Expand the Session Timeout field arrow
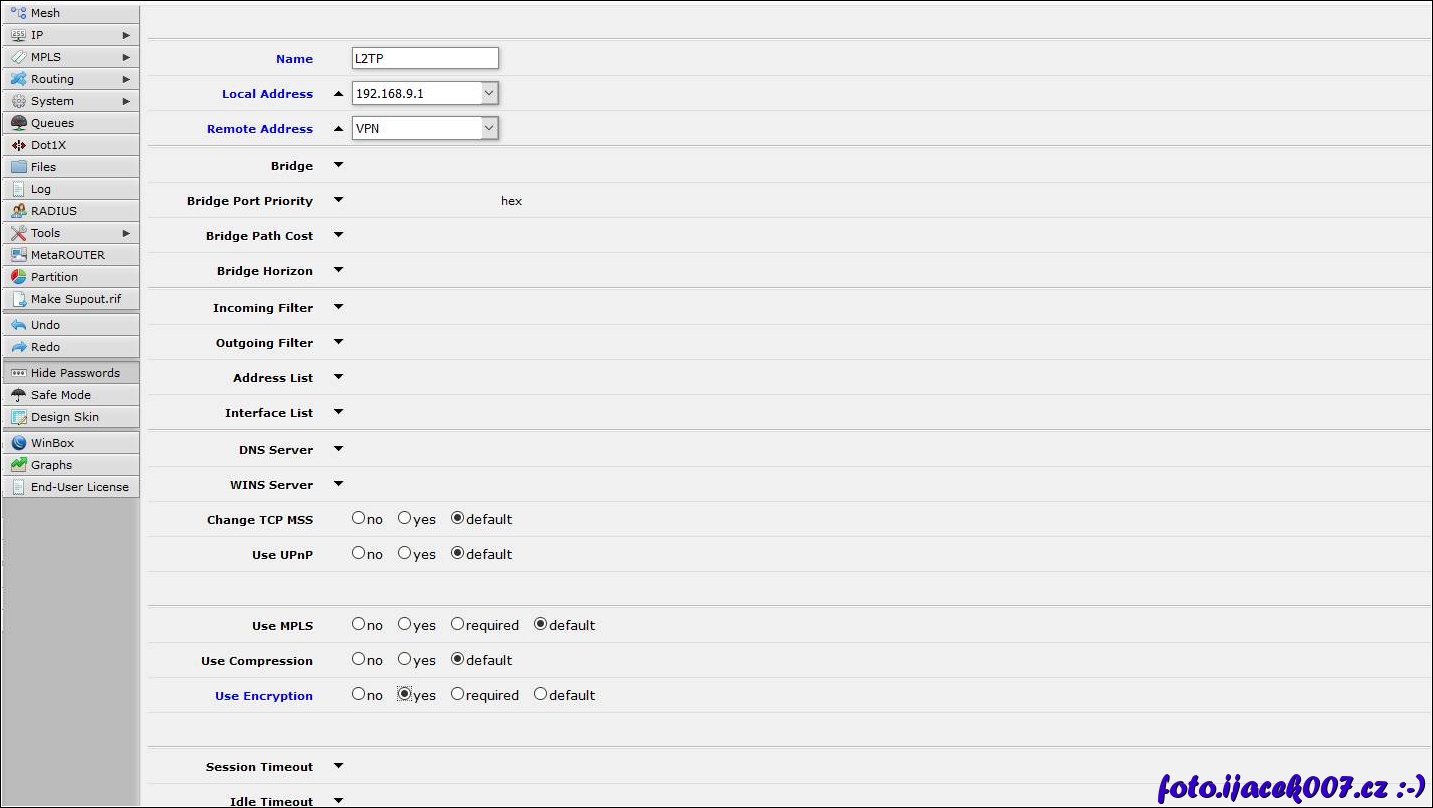 tap(338, 766)
